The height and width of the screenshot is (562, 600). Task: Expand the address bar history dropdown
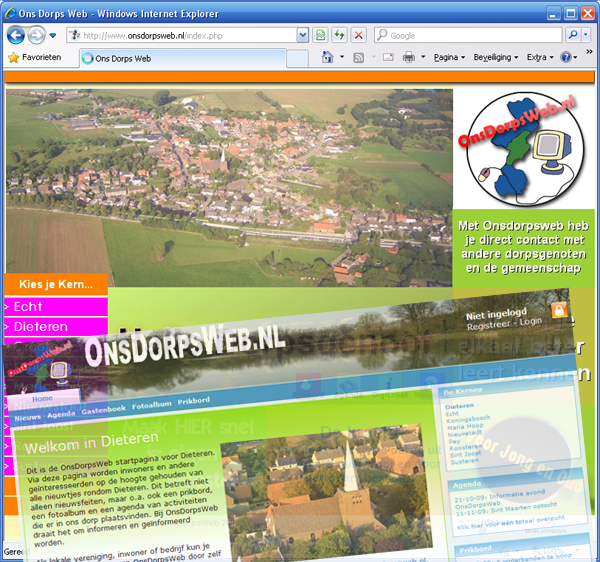click(303, 36)
